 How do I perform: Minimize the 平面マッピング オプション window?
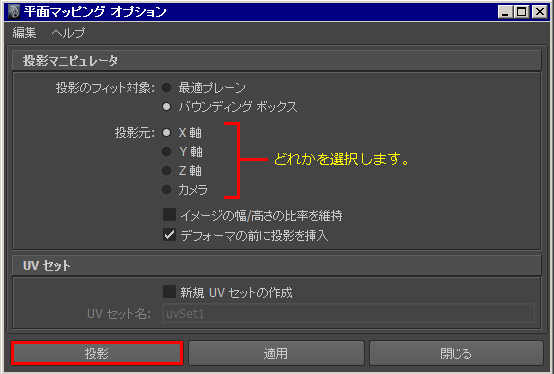(x=505, y=12)
